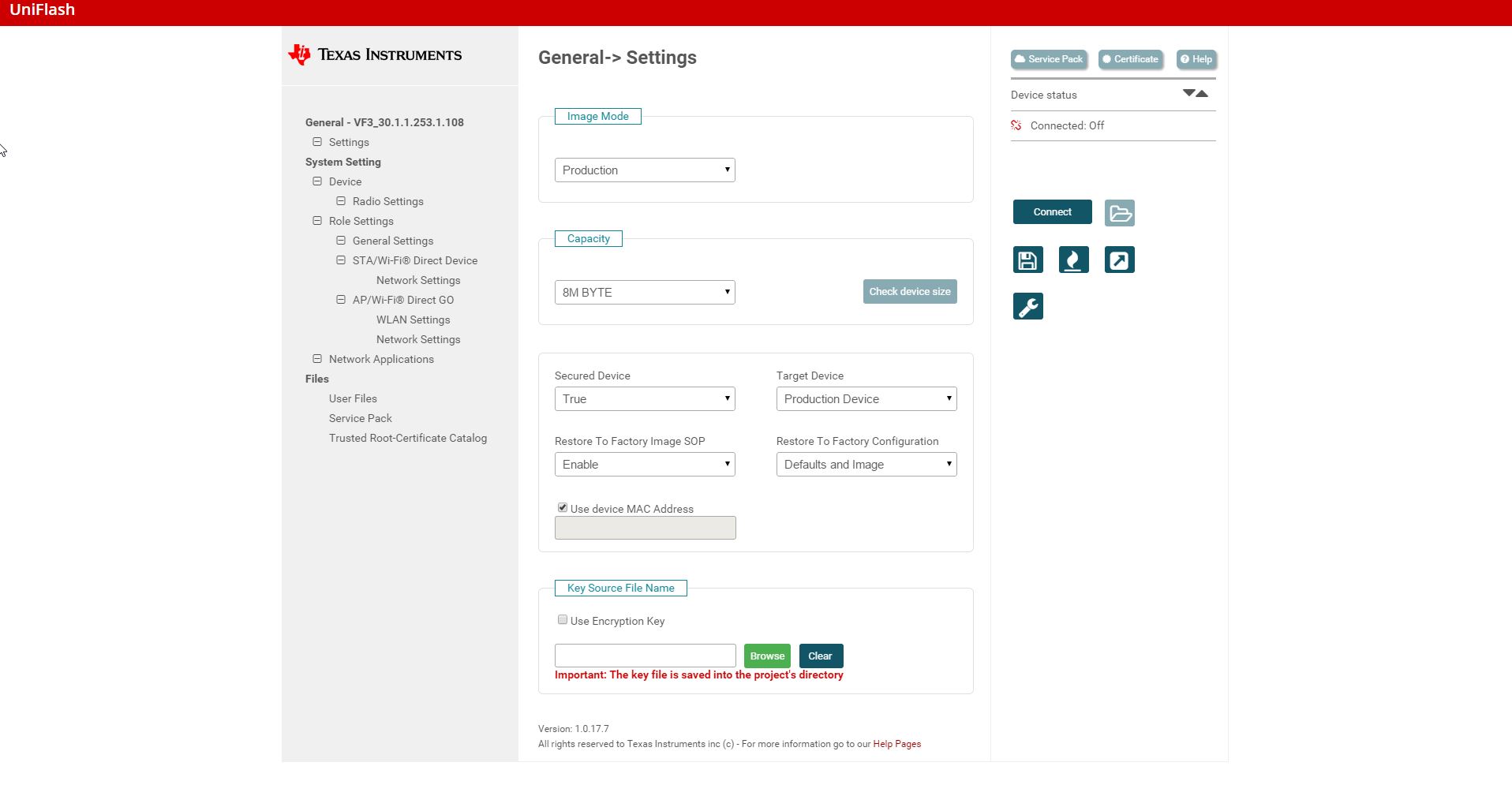This screenshot has width=1512, height=796.
Task: Click the red Important key file notice
Action: pos(699,675)
